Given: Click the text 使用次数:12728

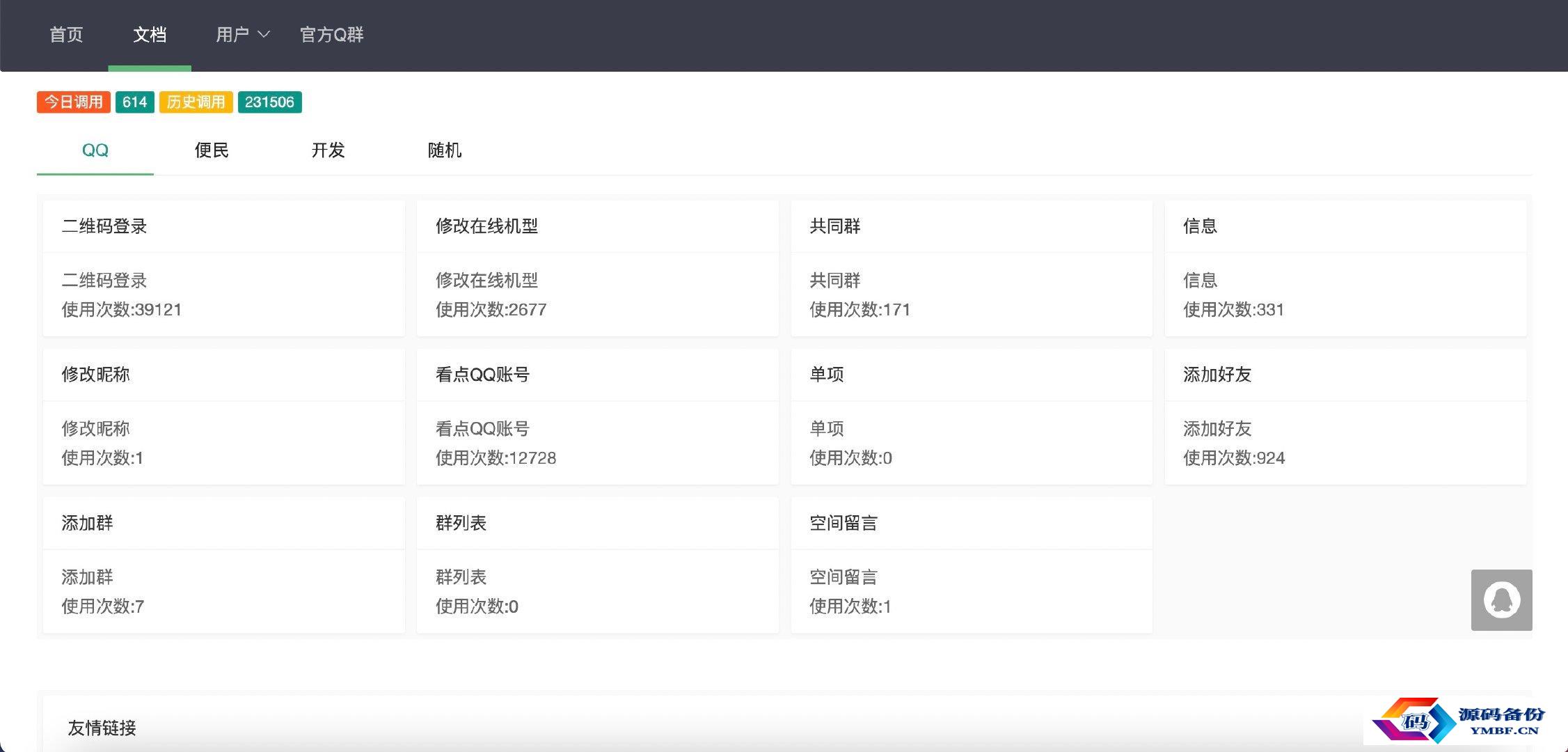Looking at the screenshot, I should [x=496, y=458].
